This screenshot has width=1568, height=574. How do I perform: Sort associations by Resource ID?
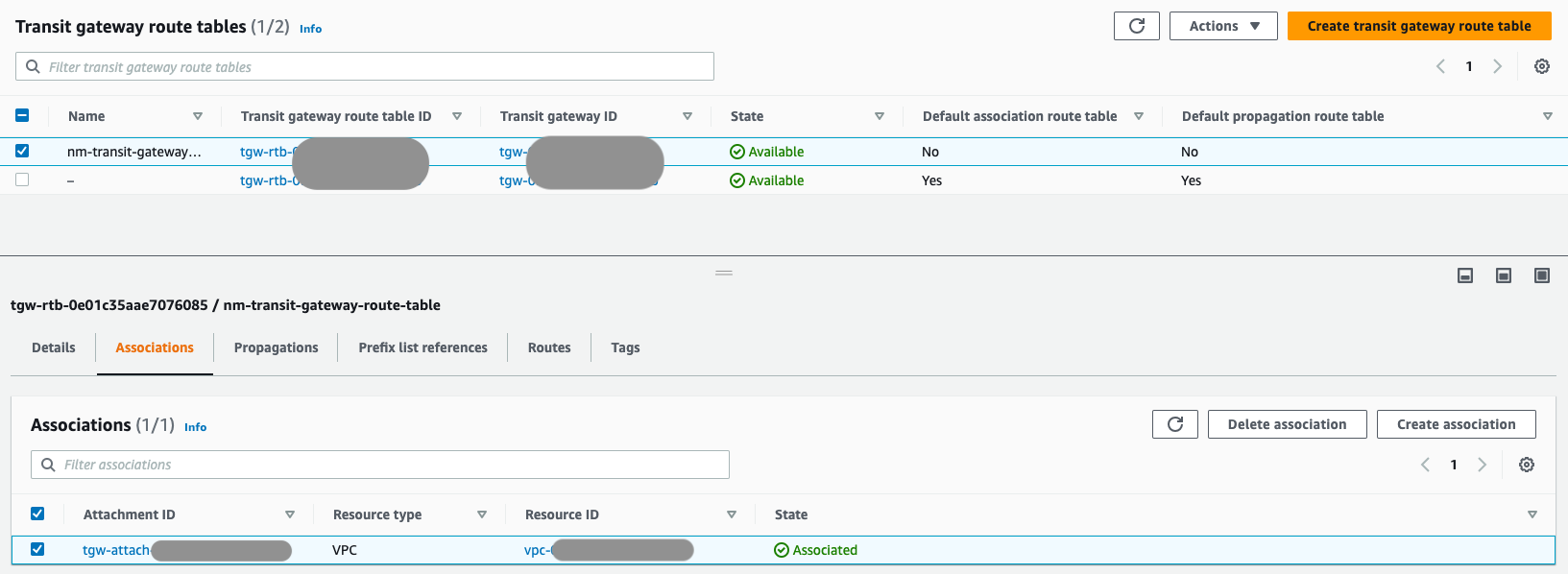(732, 514)
